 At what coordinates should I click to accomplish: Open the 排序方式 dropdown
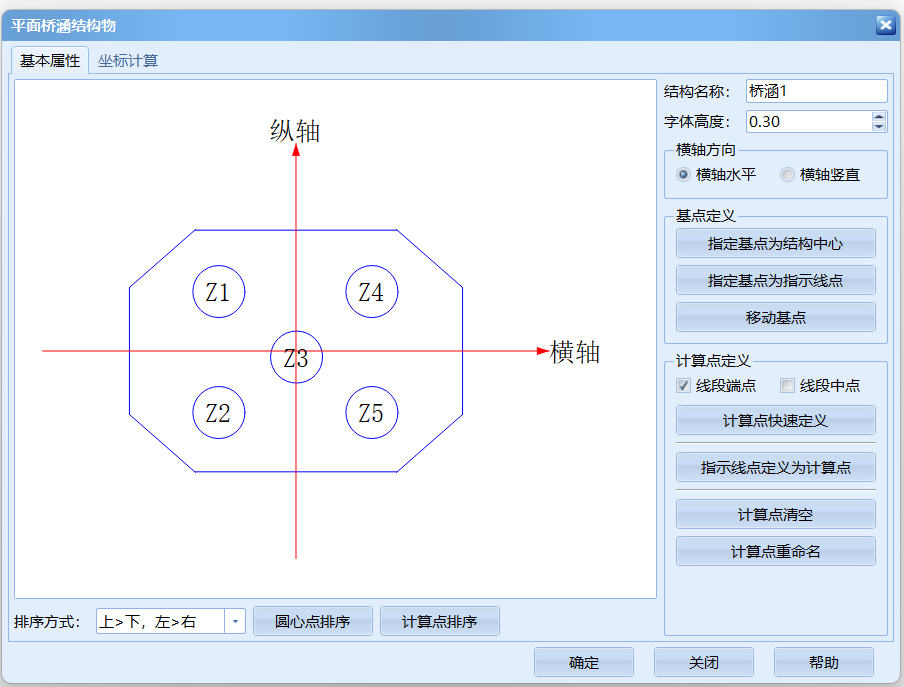[235, 621]
